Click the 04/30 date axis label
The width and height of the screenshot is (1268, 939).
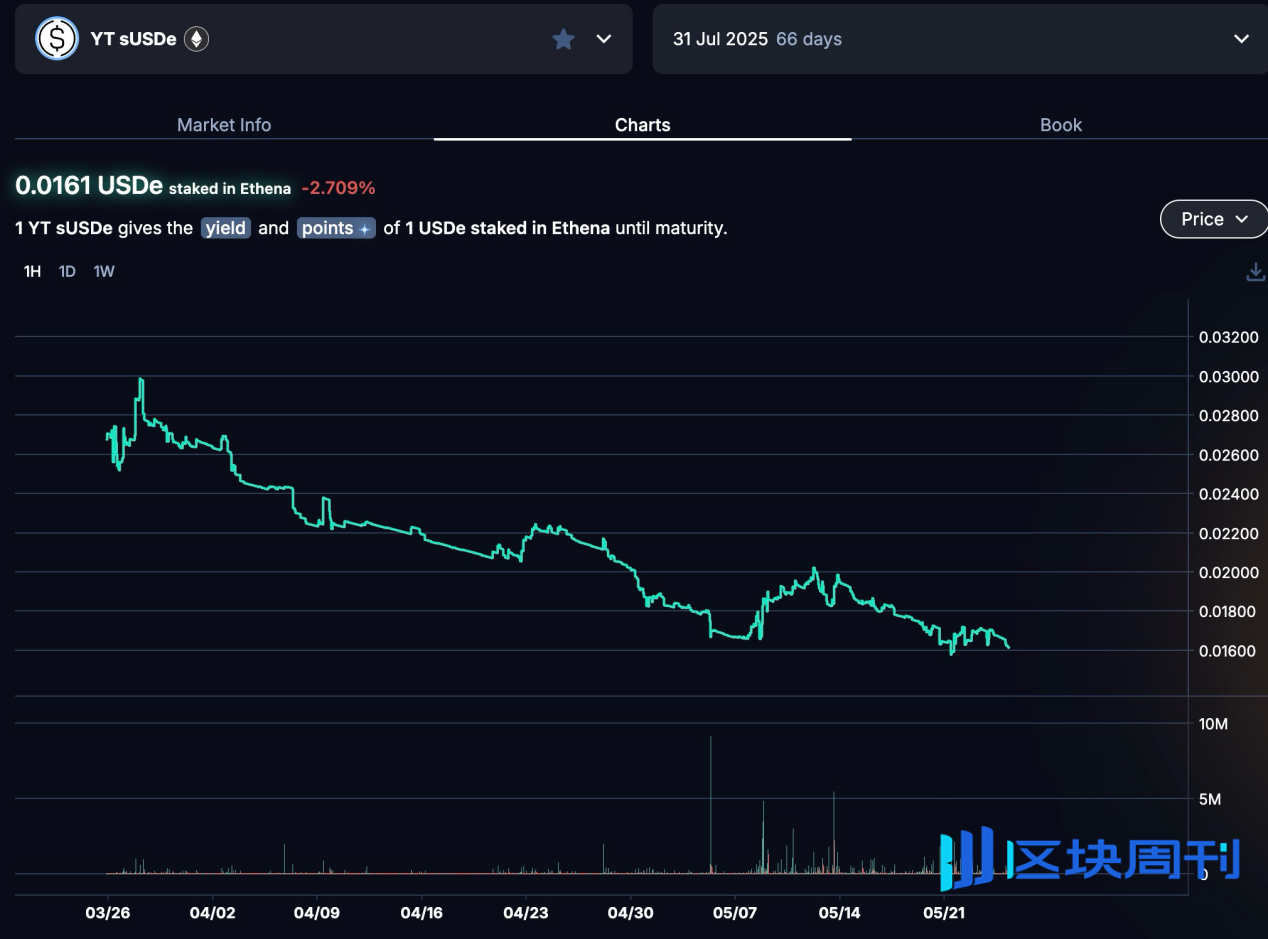click(x=631, y=913)
